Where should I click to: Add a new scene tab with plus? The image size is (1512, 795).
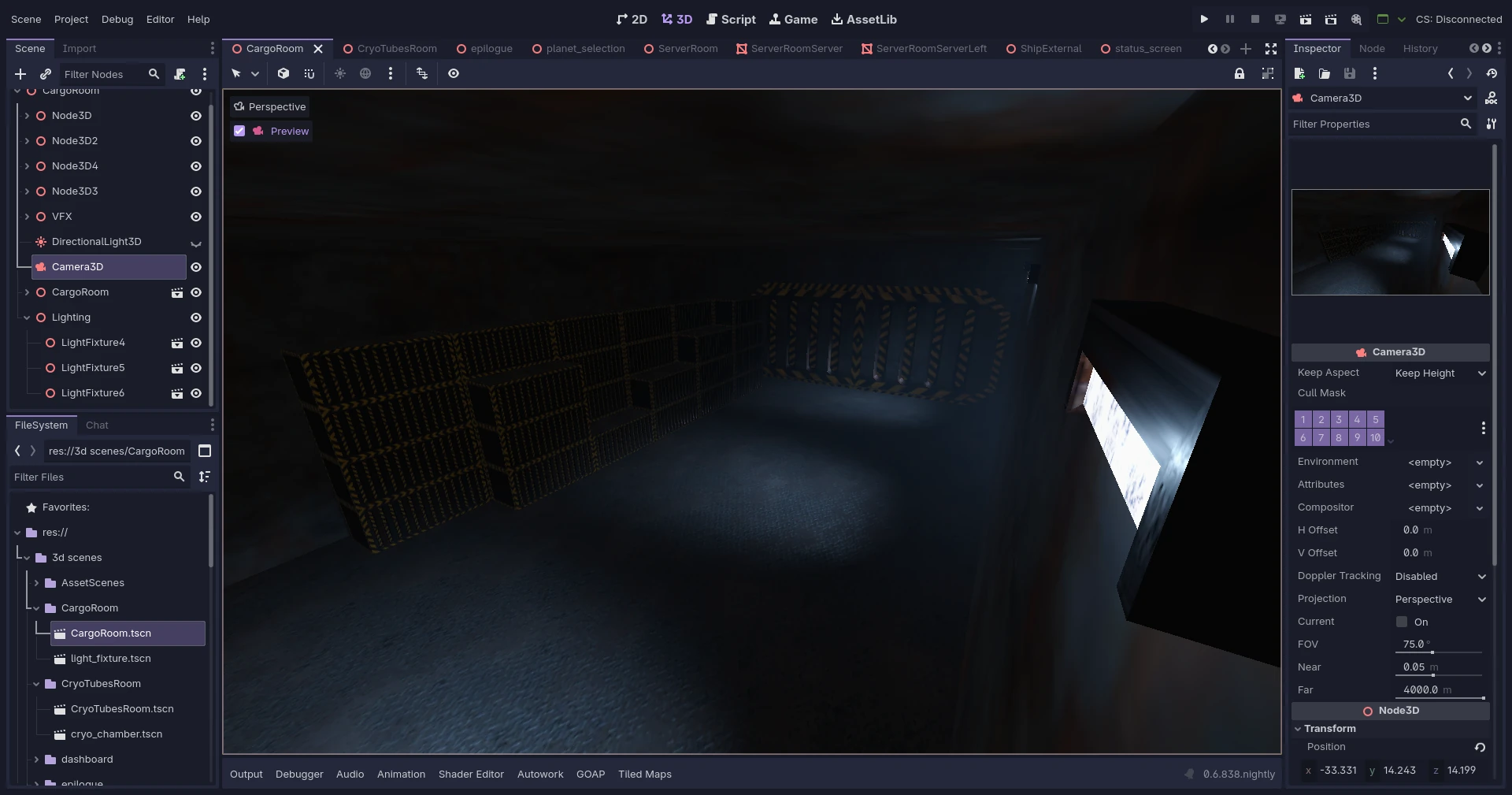(1246, 49)
